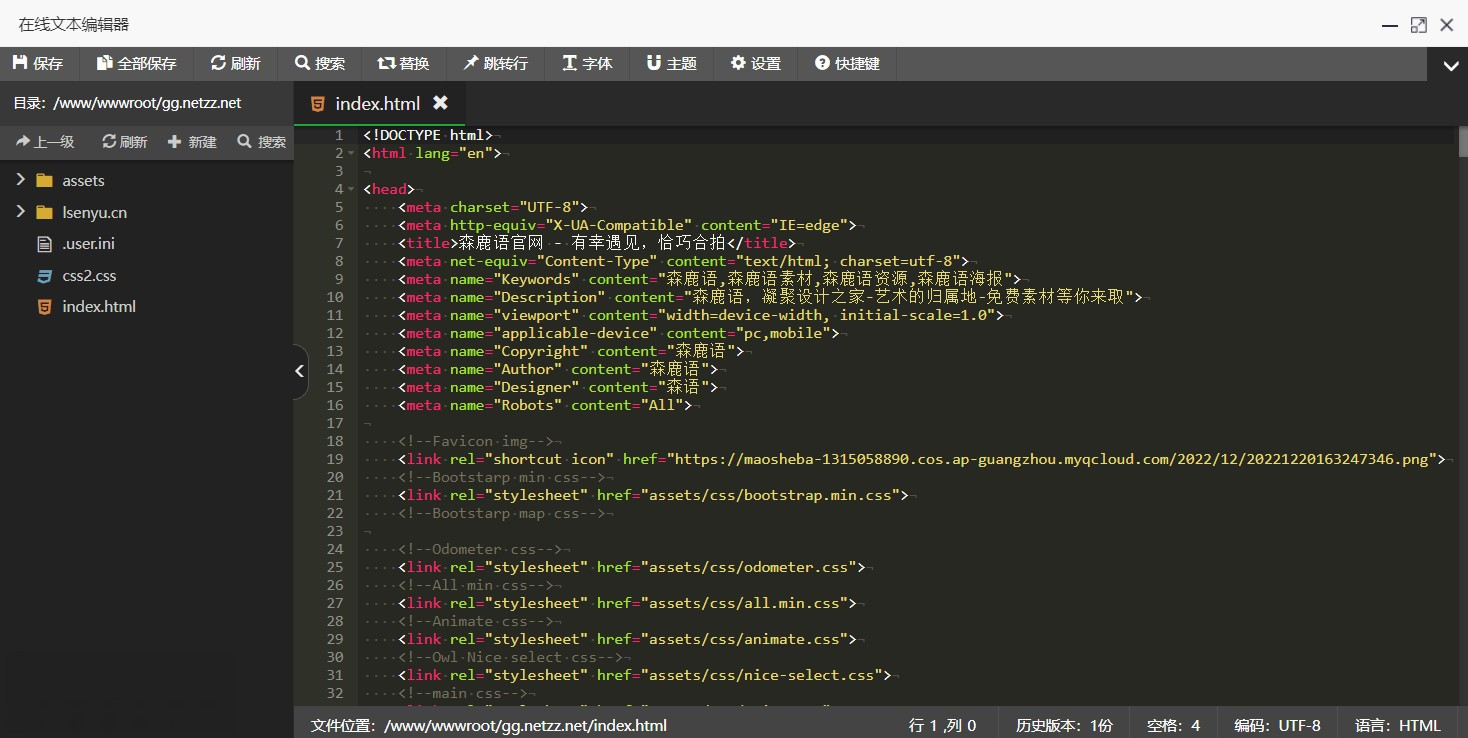Open the Font (字体) settings

click(587, 63)
